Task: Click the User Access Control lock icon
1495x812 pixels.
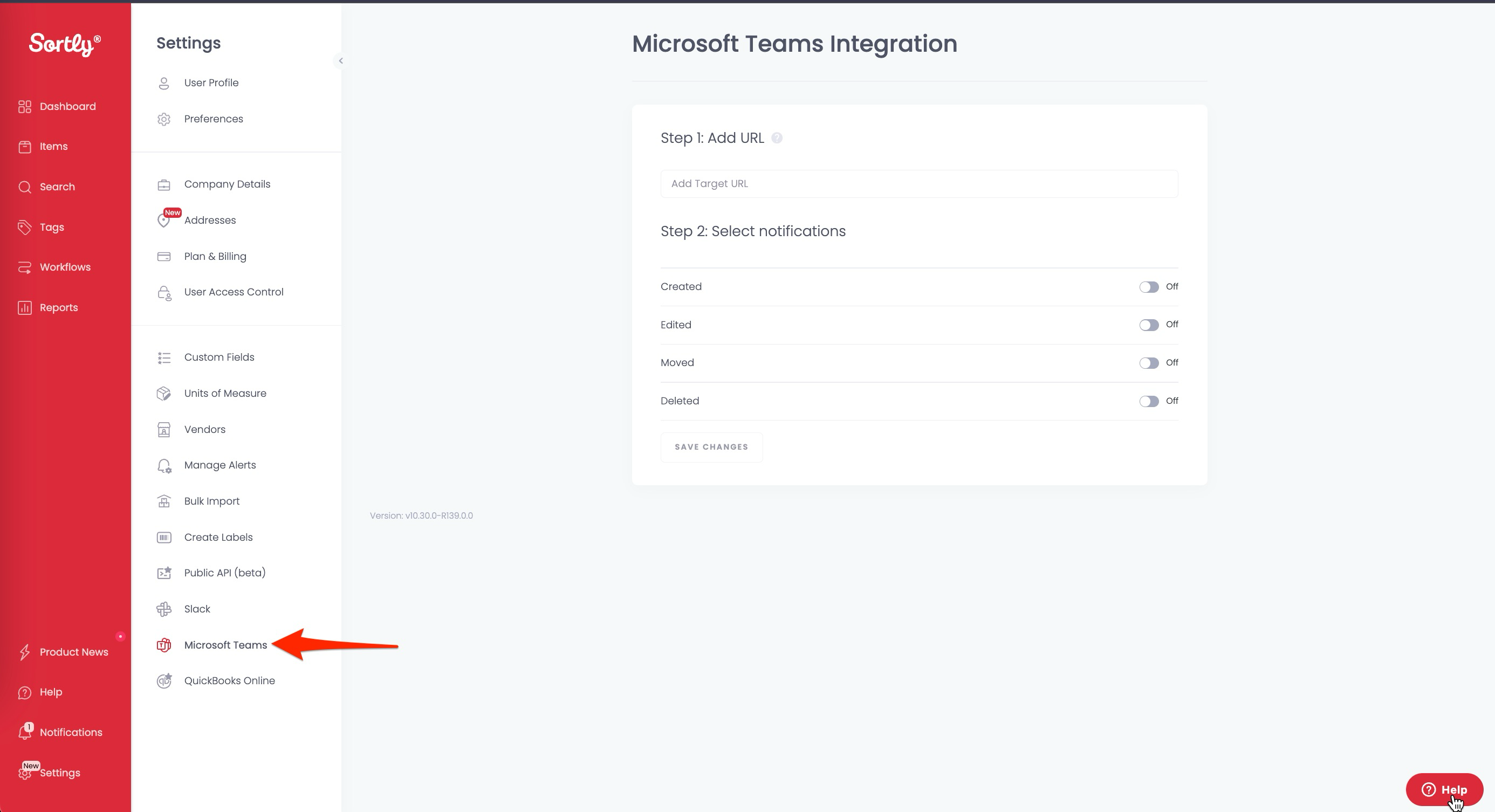Action: pos(164,293)
